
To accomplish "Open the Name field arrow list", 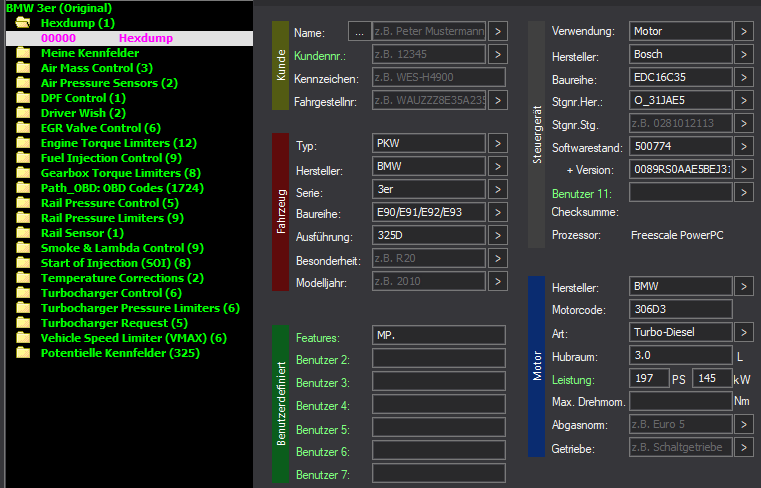I will click(497, 32).
